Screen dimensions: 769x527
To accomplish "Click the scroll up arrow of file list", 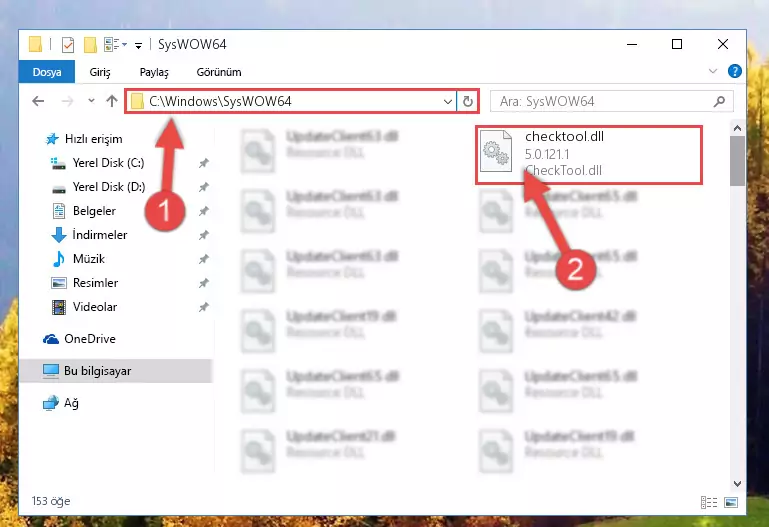I will (737, 128).
